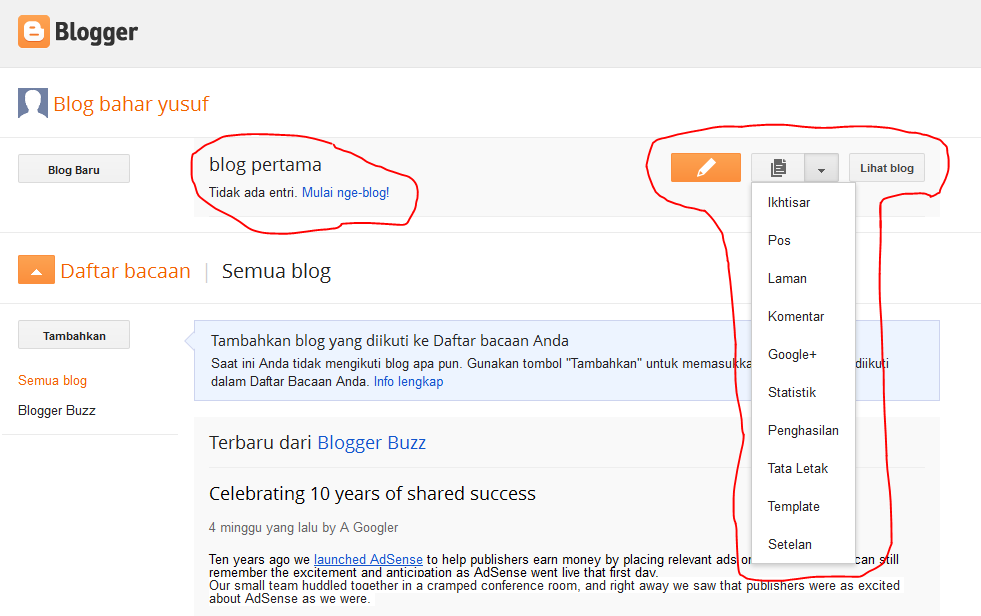Click the Lihat blog button
Screen dimensions: 981x616
click(x=887, y=168)
